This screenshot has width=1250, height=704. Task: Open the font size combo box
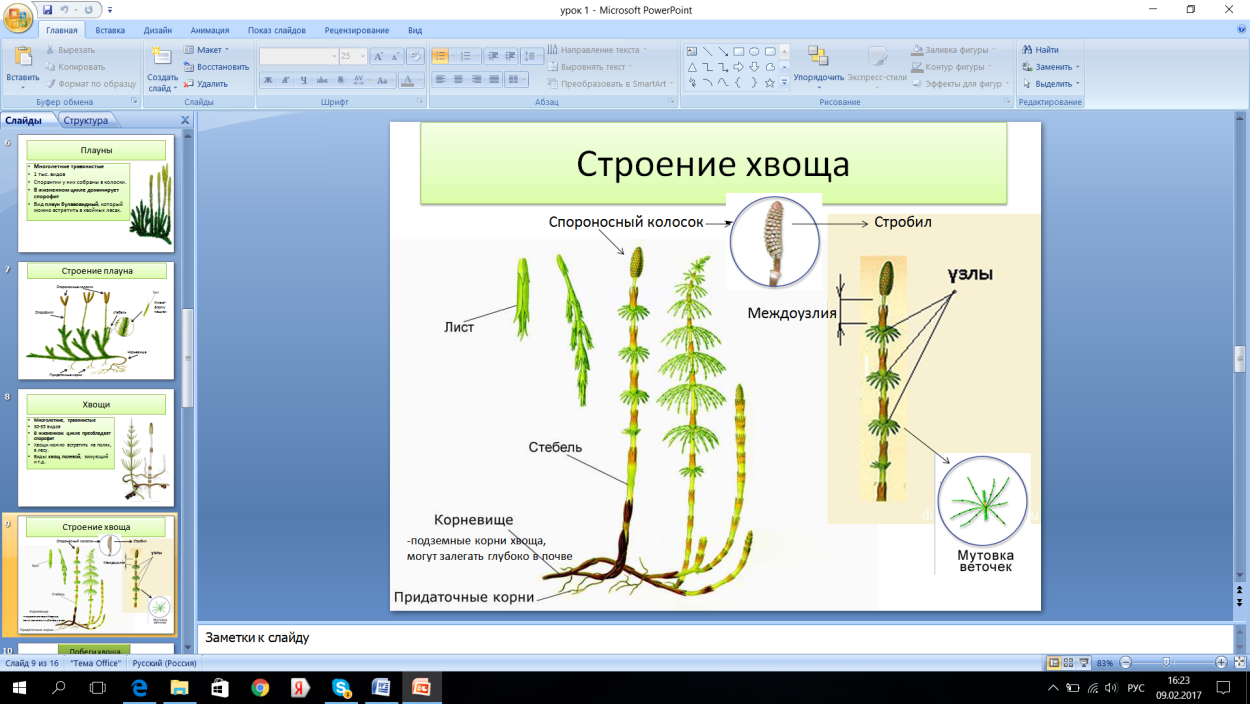pos(353,57)
